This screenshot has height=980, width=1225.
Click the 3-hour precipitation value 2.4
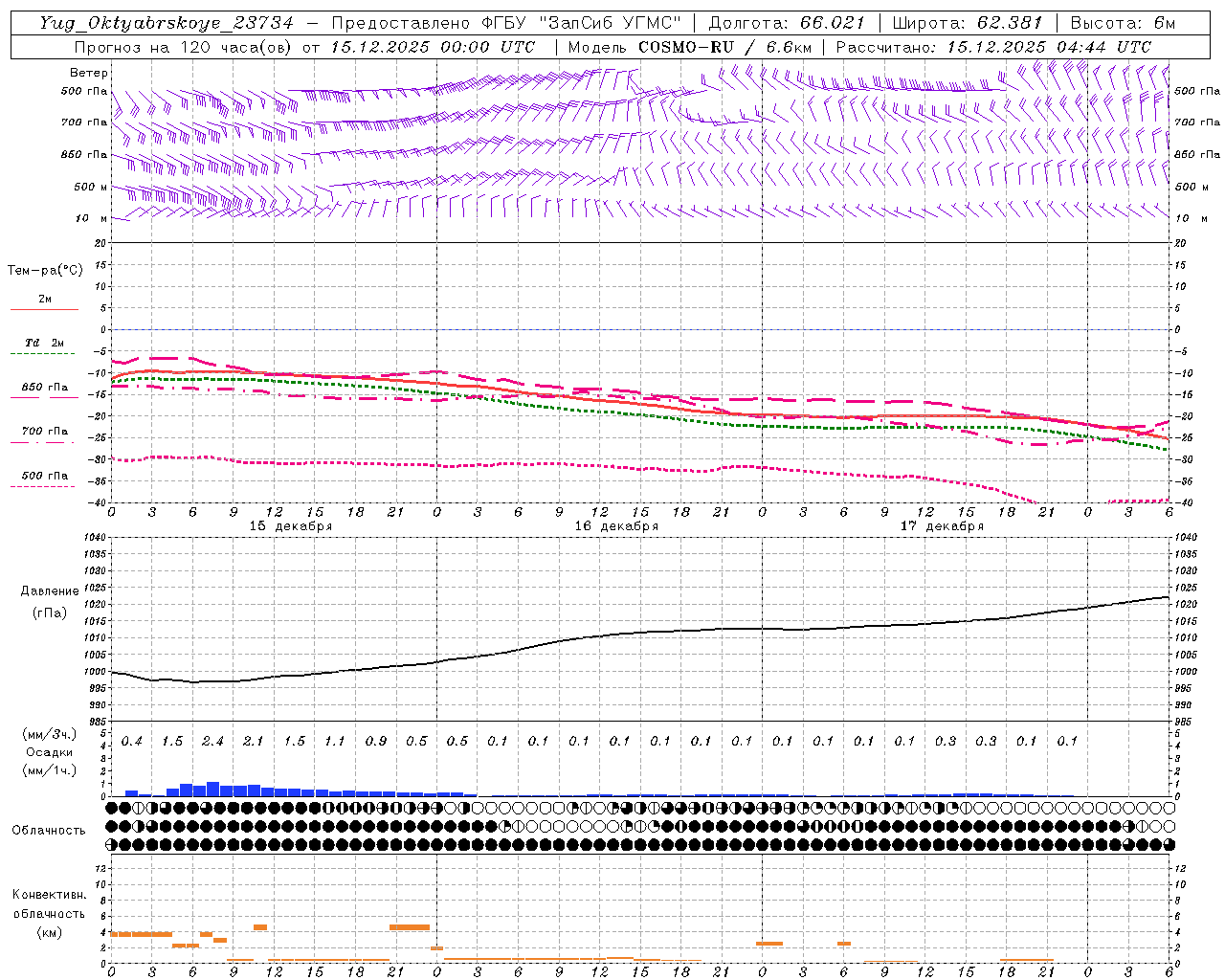click(212, 742)
